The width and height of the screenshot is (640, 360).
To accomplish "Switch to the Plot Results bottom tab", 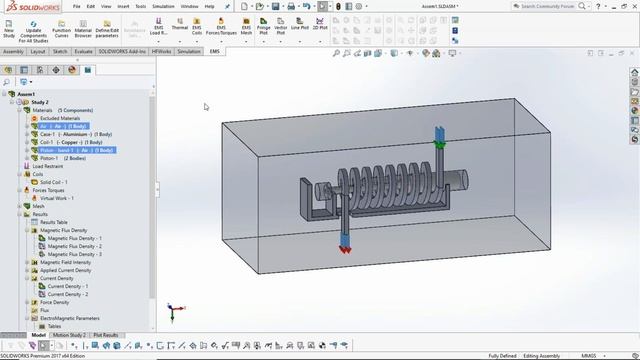I will (106, 335).
